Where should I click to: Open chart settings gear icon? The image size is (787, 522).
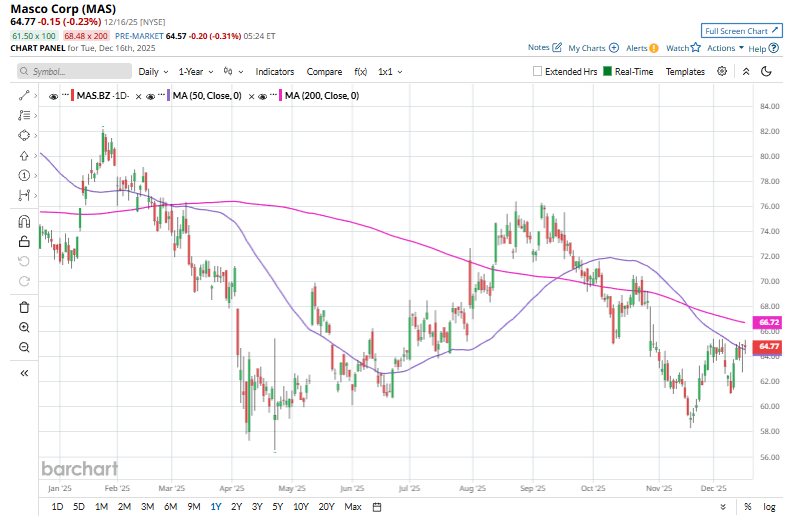click(724, 72)
